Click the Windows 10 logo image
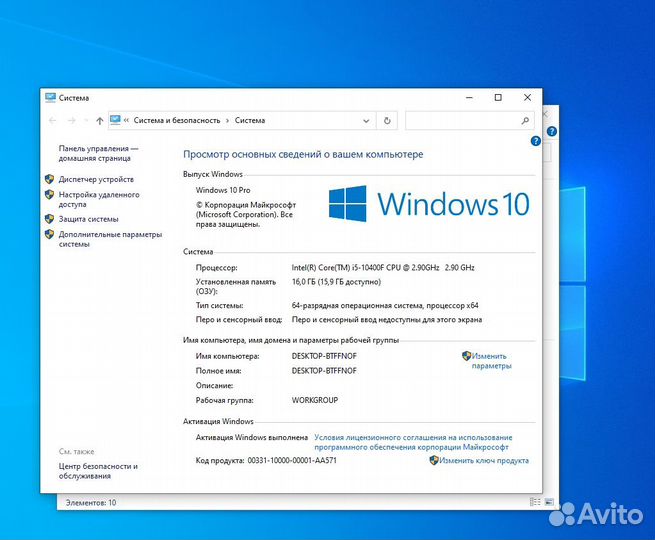This screenshot has height=540, width=655. pyautogui.click(x=429, y=204)
